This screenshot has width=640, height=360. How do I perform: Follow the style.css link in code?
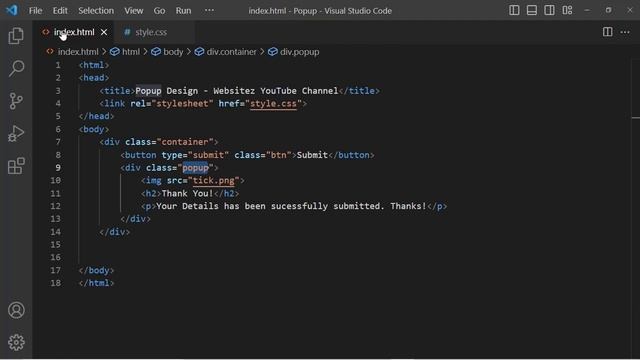point(273,104)
